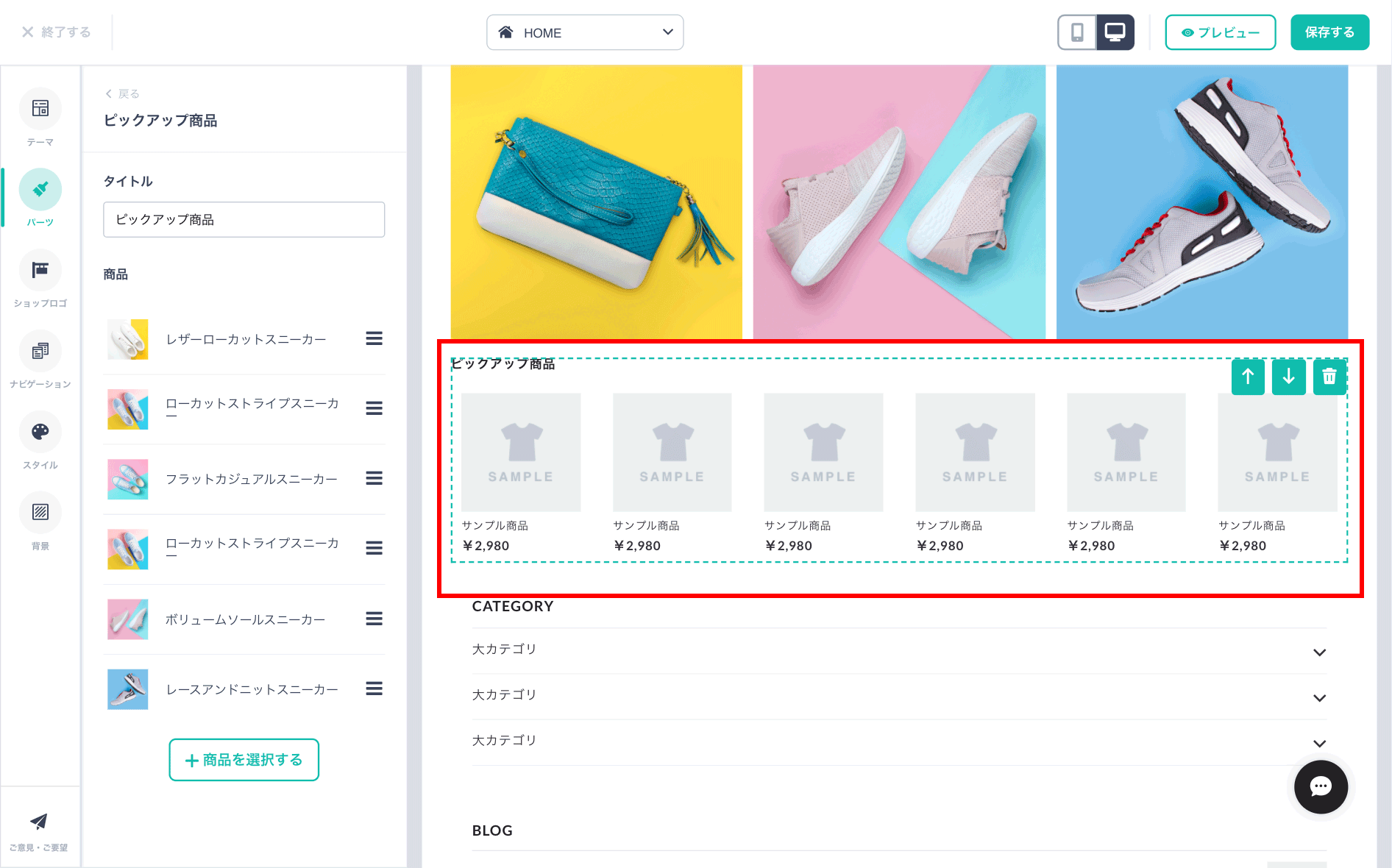The height and width of the screenshot is (868, 1392).
Task: Click the ピックアップ商品 section title in preview
Action: (x=503, y=363)
